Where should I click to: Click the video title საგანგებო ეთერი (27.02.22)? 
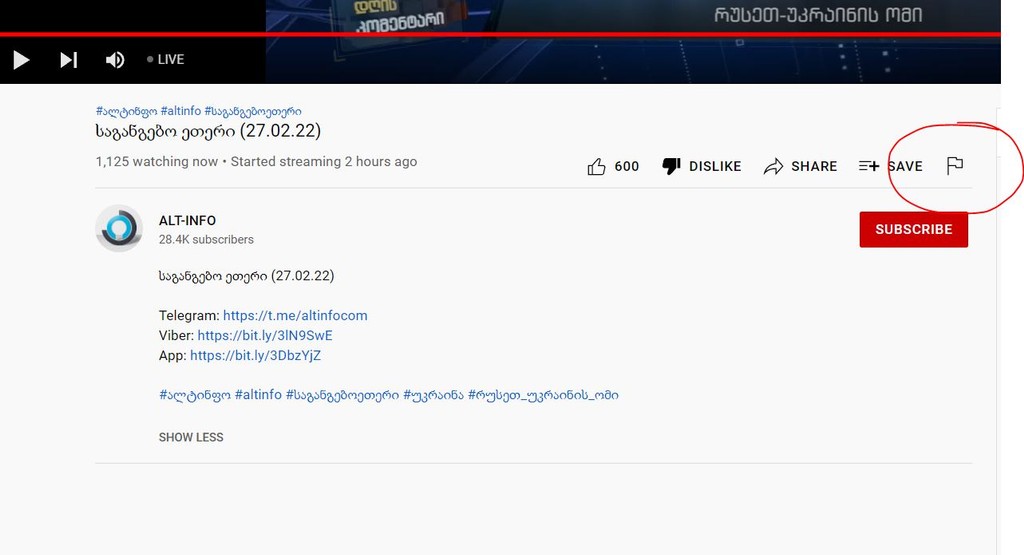click(x=208, y=131)
